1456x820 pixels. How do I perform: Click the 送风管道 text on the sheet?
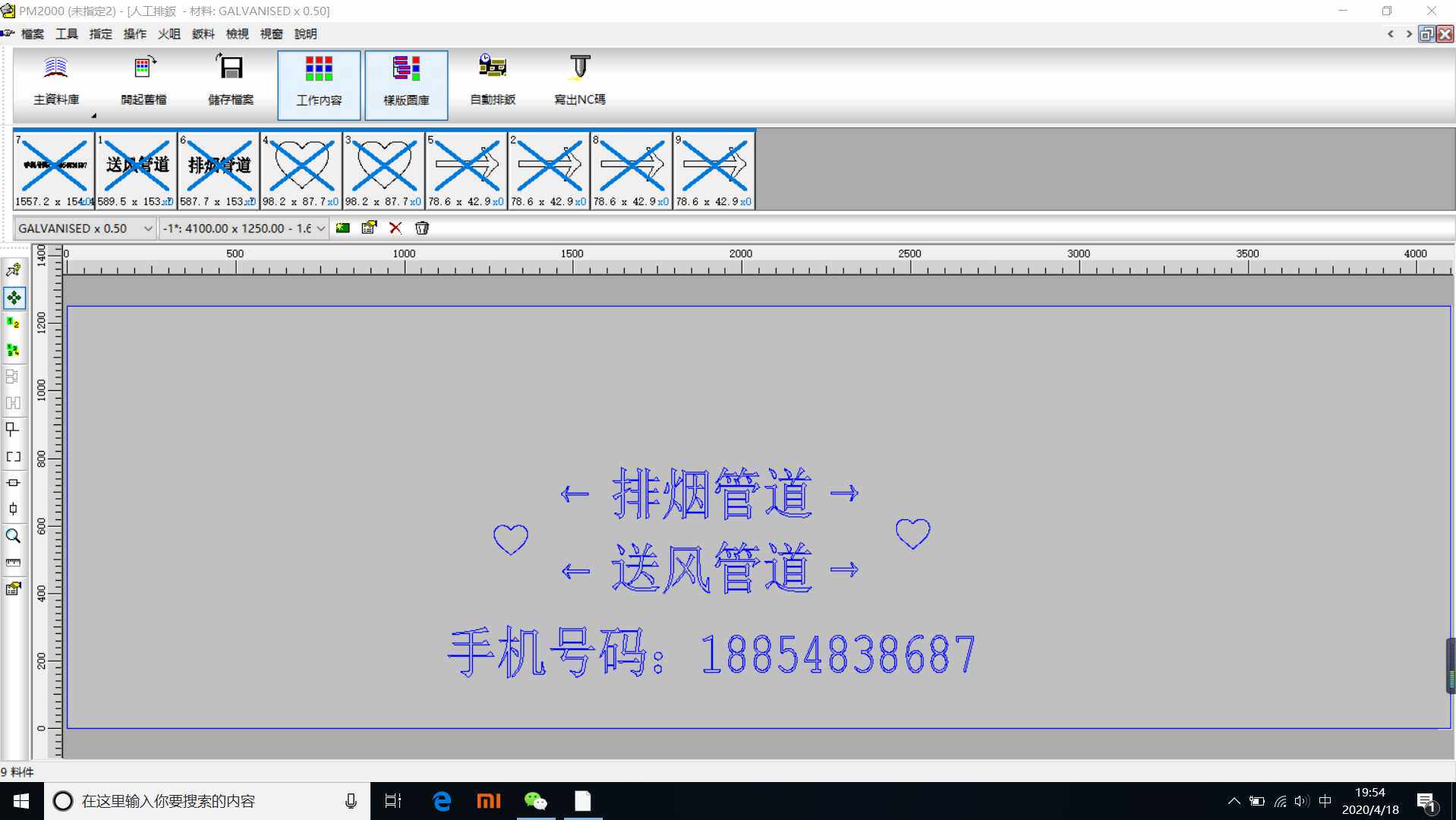712,568
